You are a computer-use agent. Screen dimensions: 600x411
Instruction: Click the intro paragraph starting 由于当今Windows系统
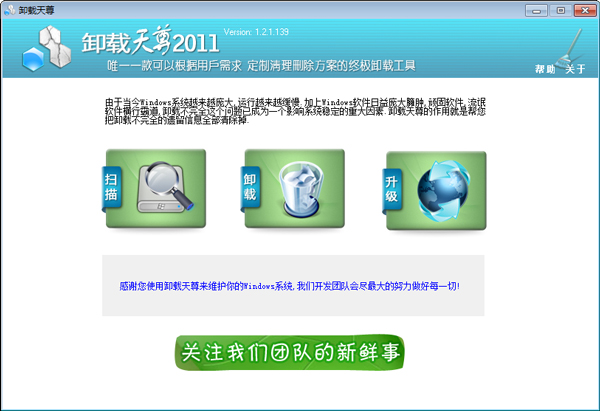(295, 111)
